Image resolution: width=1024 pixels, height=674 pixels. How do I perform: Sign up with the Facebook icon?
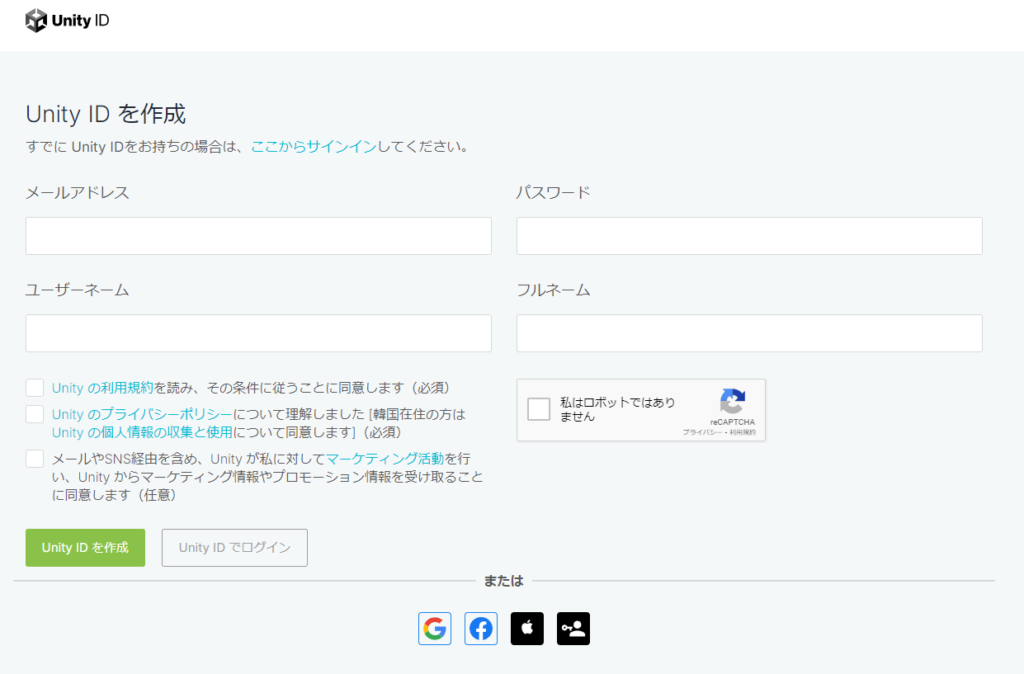tap(481, 628)
